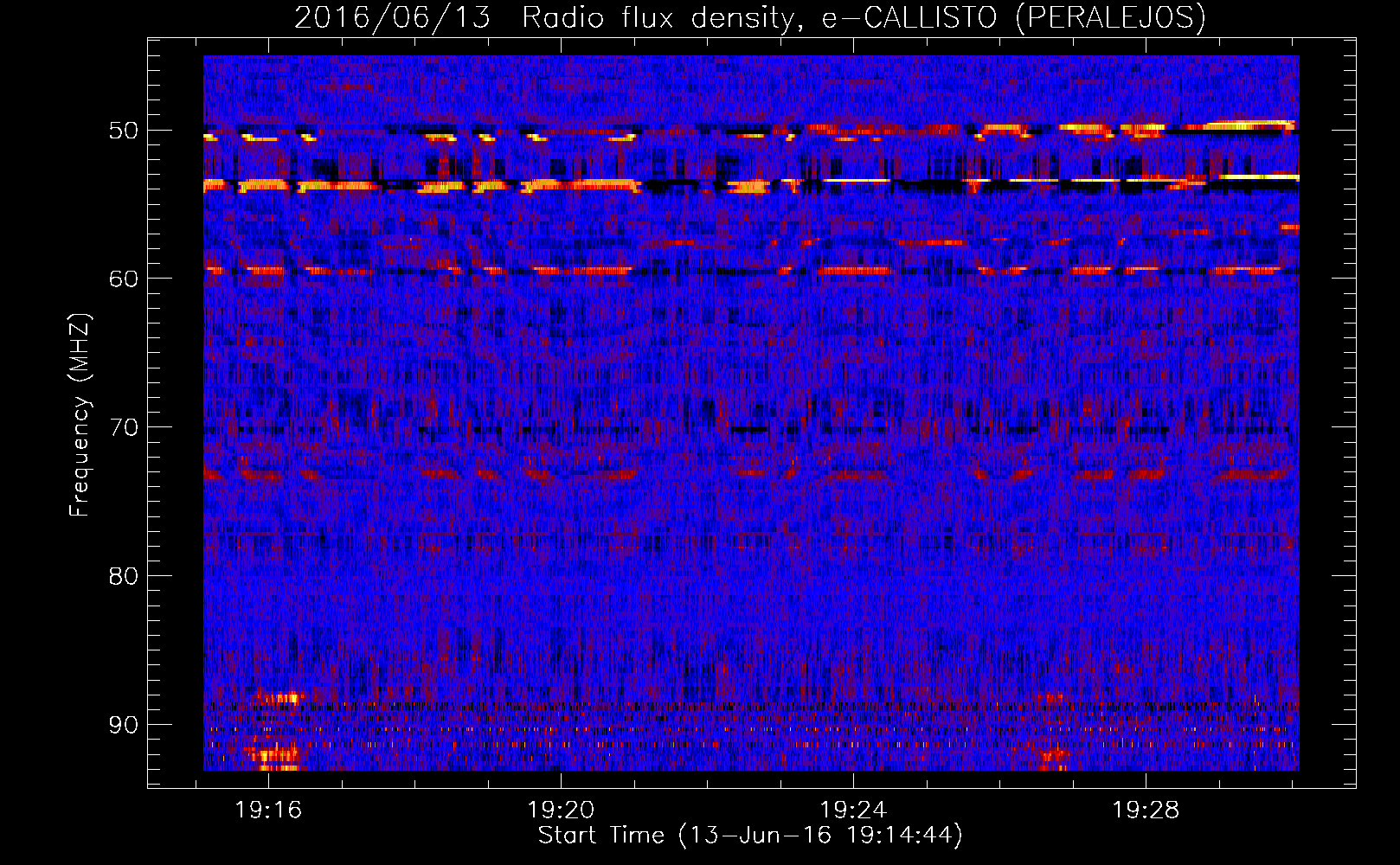Click the '19:16' time tick label

coord(268,811)
